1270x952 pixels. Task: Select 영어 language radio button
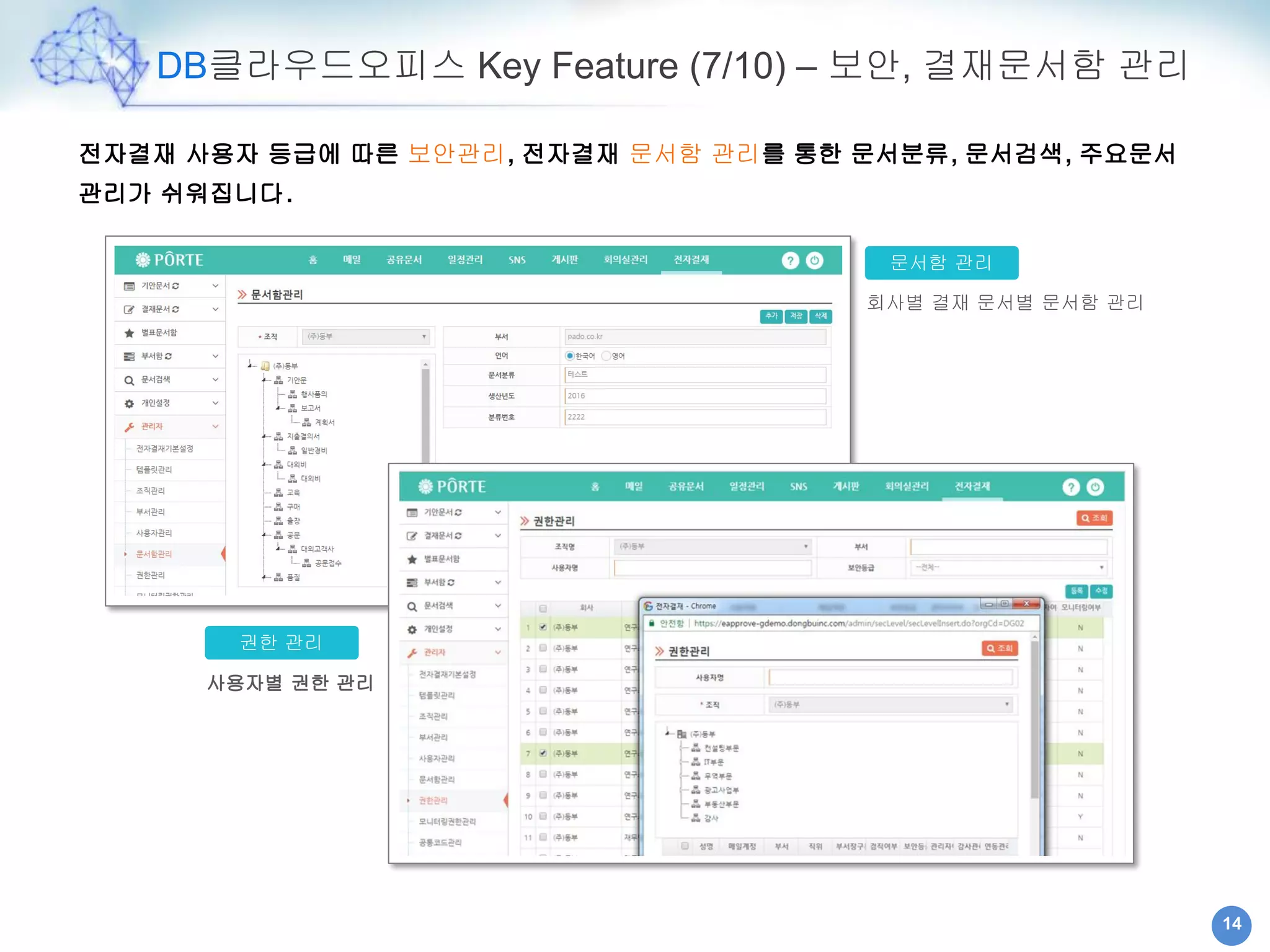(606, 356)
